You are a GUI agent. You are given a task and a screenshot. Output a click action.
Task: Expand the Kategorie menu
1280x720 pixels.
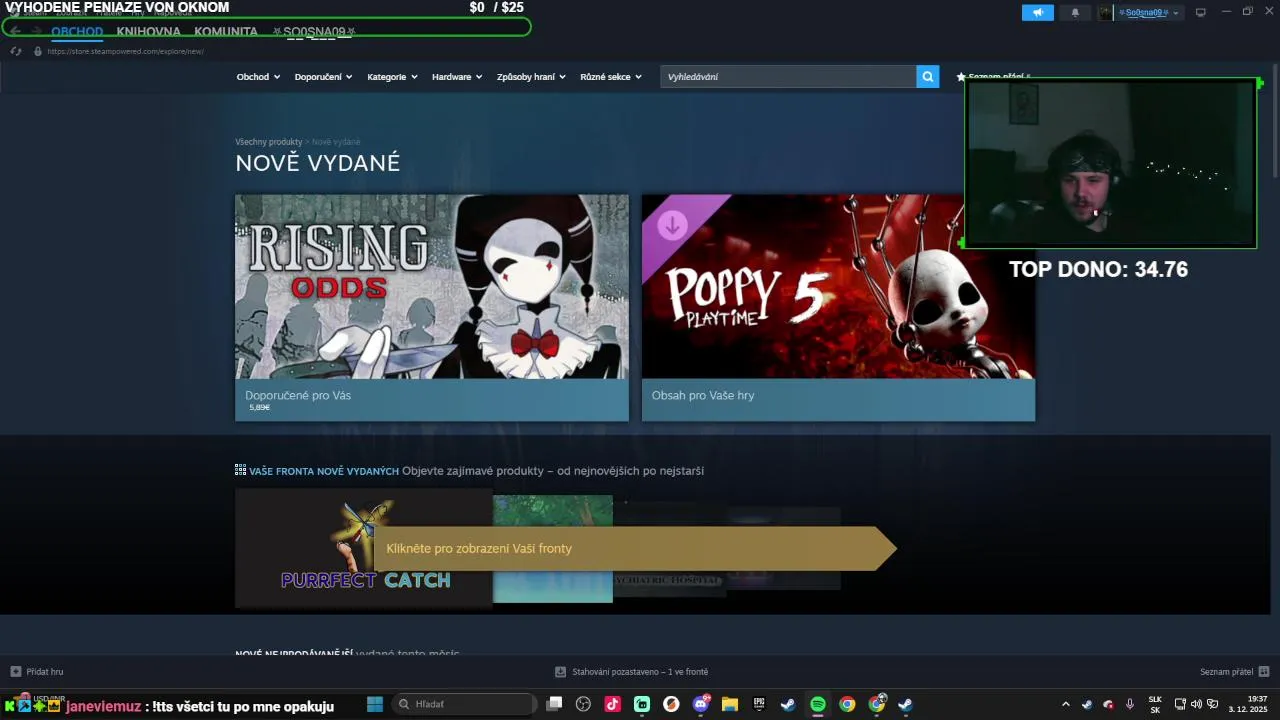[x=392, y=77]
